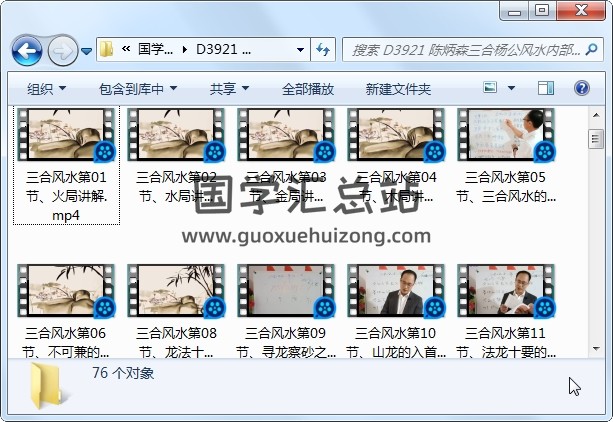
Task: Click the change view icon
Action: point(492,88)
